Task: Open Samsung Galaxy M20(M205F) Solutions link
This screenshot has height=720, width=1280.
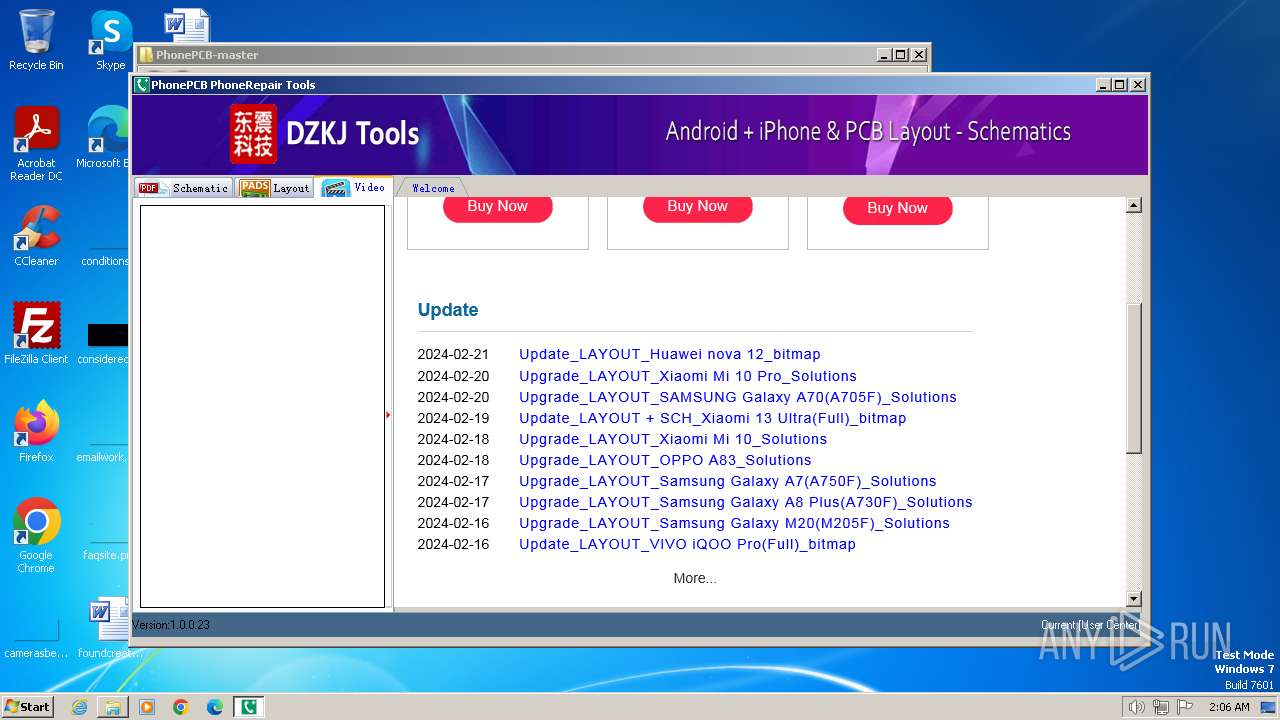Action: tap(734, 523)
